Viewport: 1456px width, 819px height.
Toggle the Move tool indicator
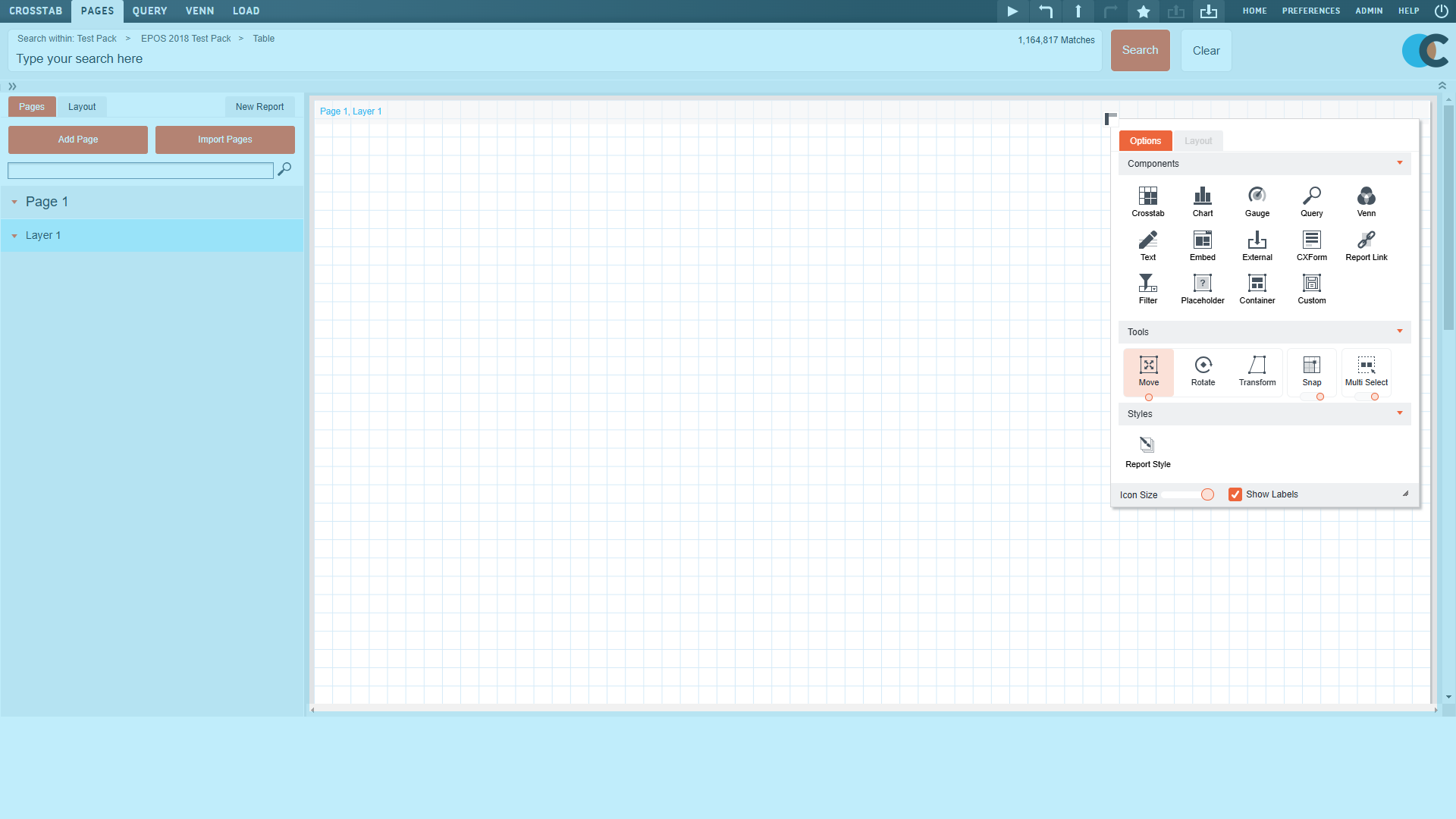1148,397
